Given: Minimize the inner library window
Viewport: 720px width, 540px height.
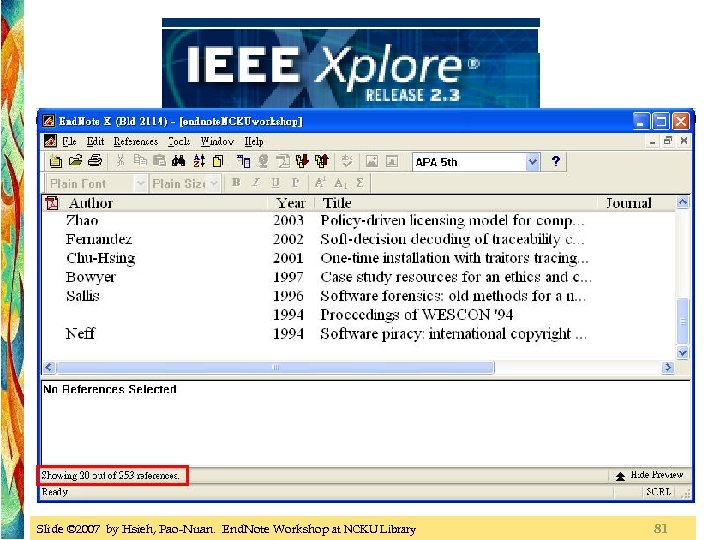Looking at the screenshot, I should [x=652, y=141].
